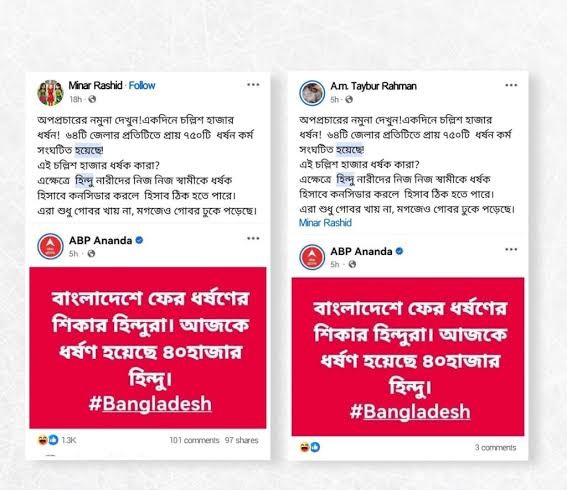The height and width of the screenshot is (490, 567).
Task: Open 3 comments on right post
Action: 496,448
